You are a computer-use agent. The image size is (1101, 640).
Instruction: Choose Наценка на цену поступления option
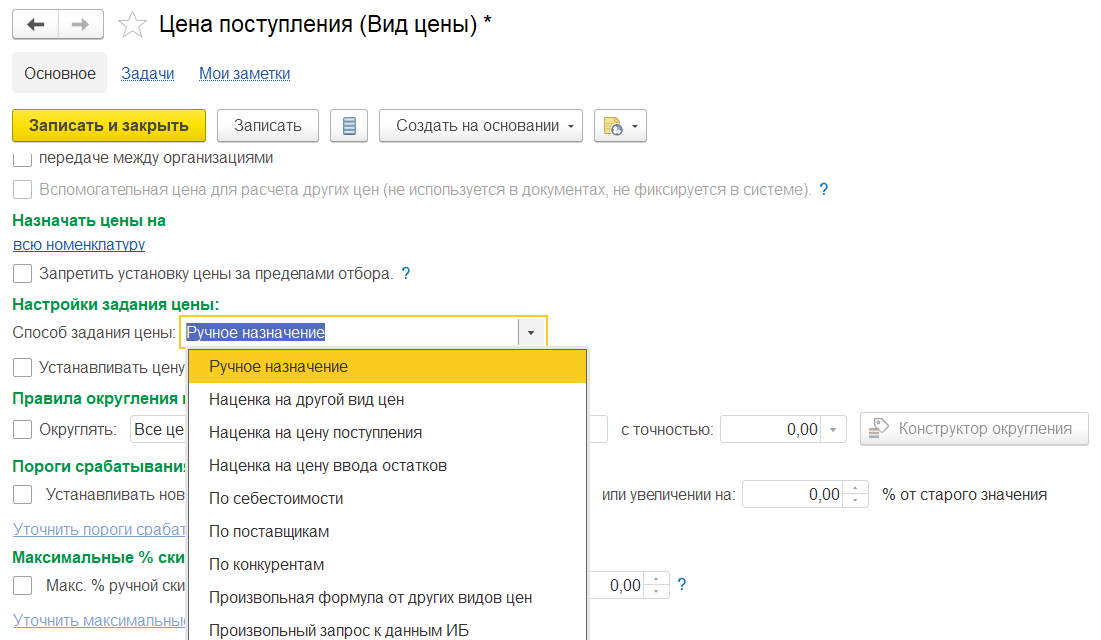coord(315,432)
